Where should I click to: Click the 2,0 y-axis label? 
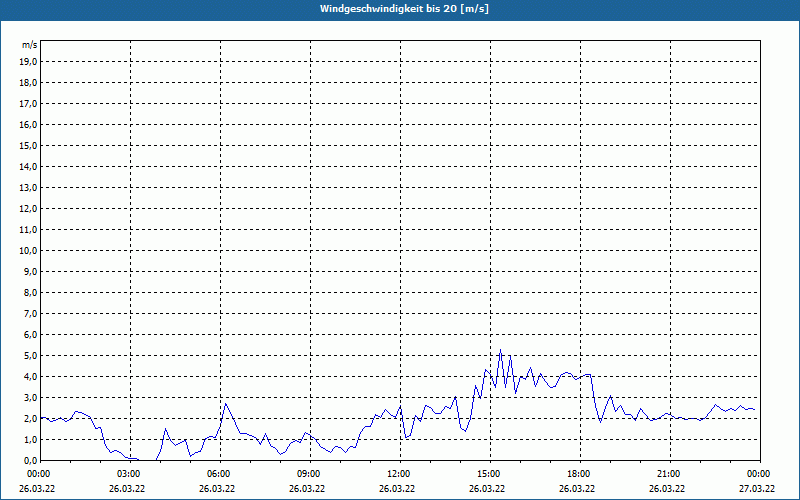point(30,418)
